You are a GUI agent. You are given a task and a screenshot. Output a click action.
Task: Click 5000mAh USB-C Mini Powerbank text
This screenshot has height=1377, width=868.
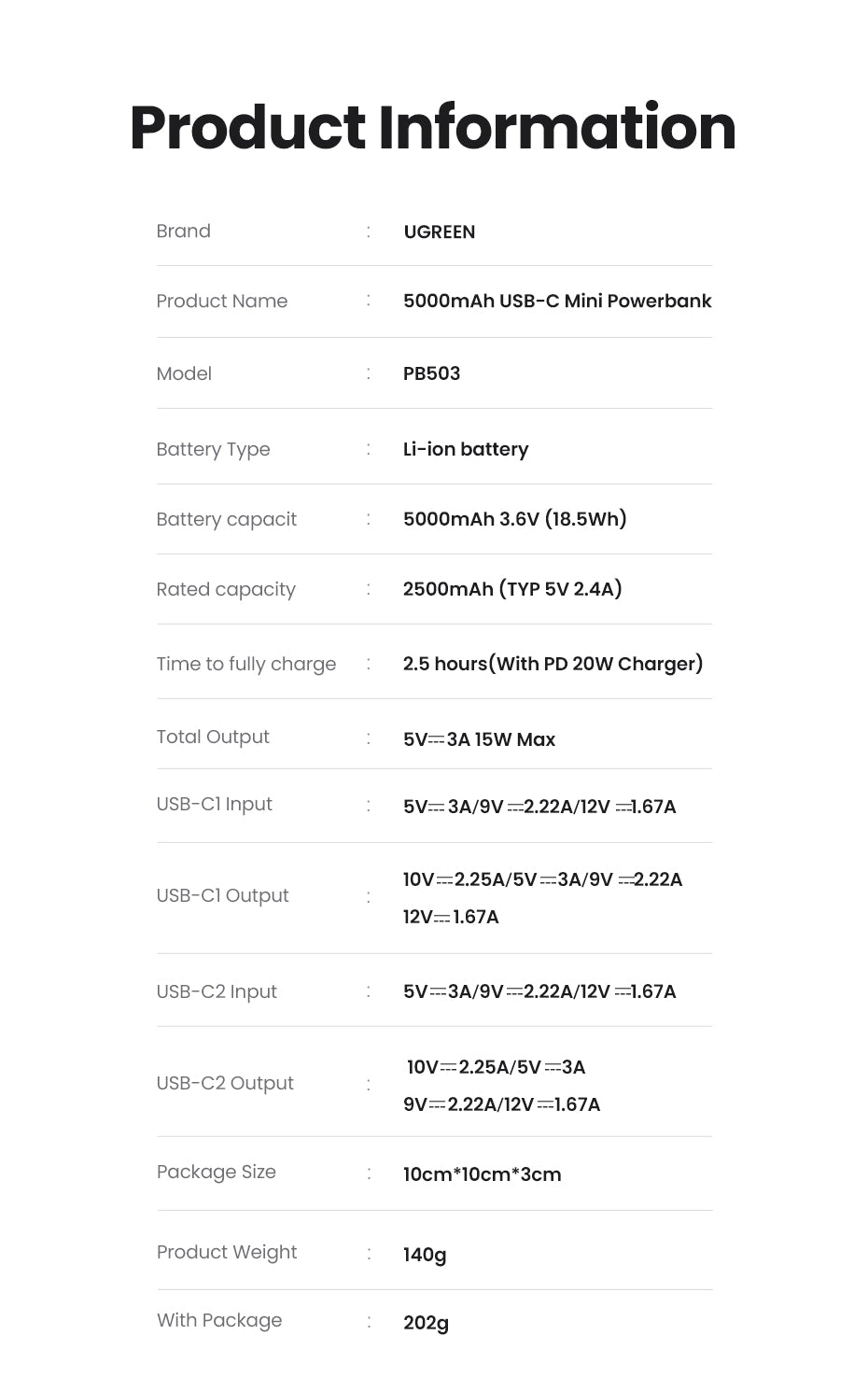click(556, 302)
